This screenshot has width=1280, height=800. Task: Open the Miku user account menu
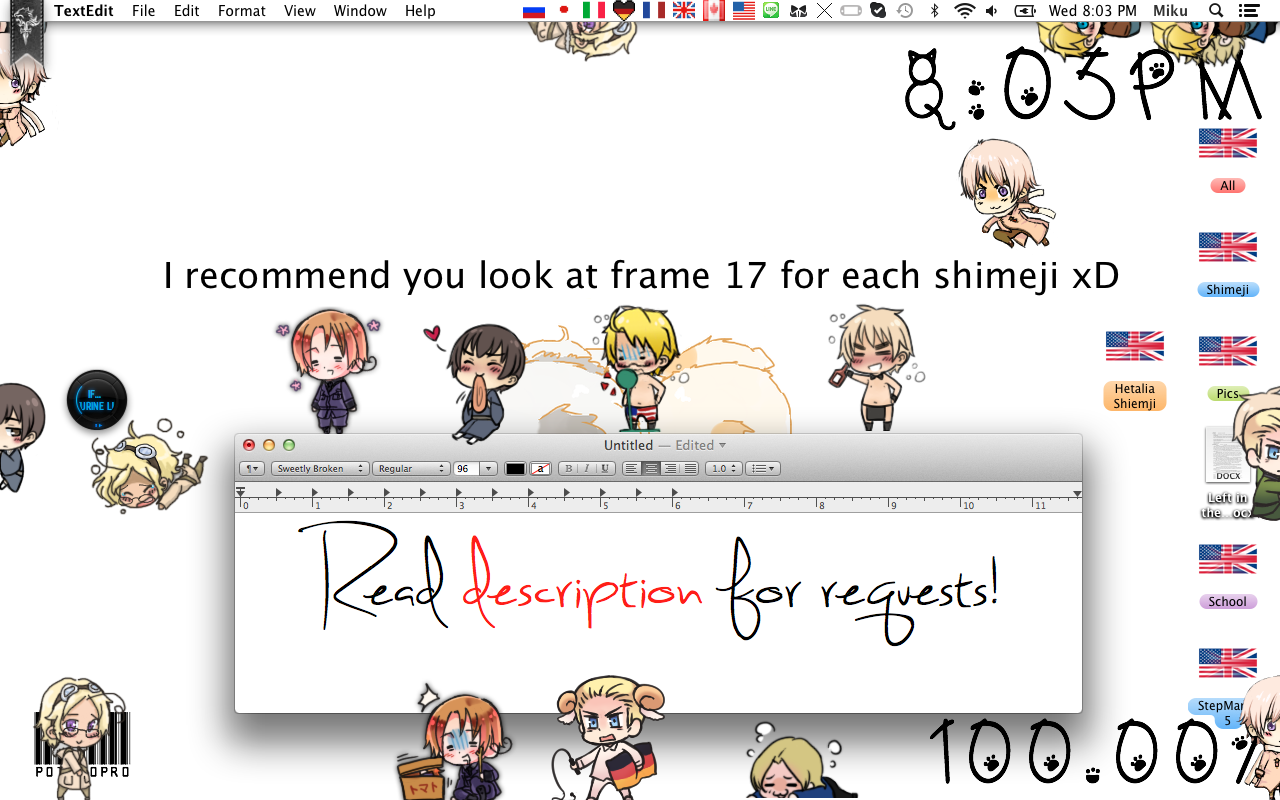[x=1170, y=11]
